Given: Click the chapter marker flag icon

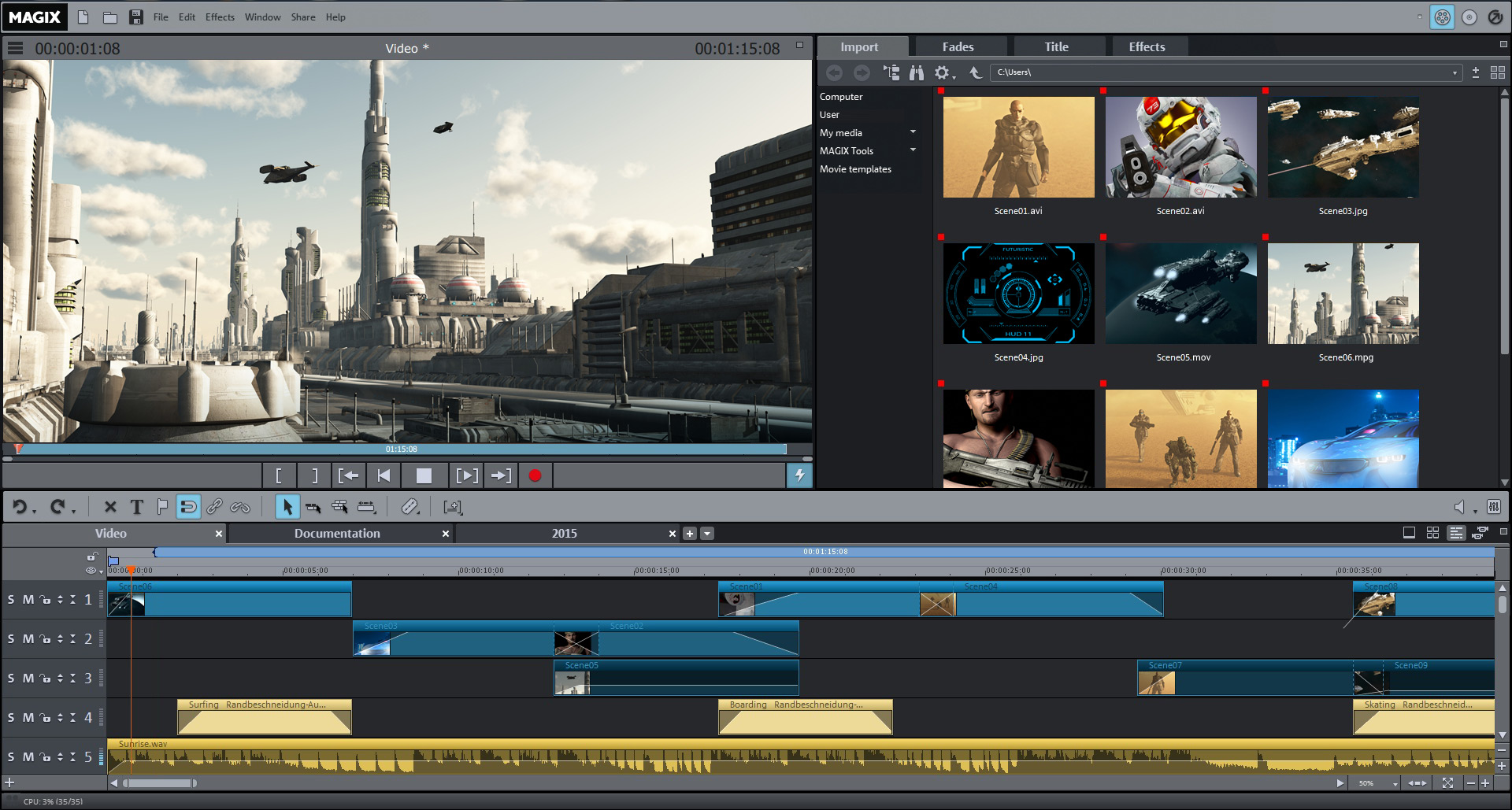Looking at the screenshot, I should point(162,507).
